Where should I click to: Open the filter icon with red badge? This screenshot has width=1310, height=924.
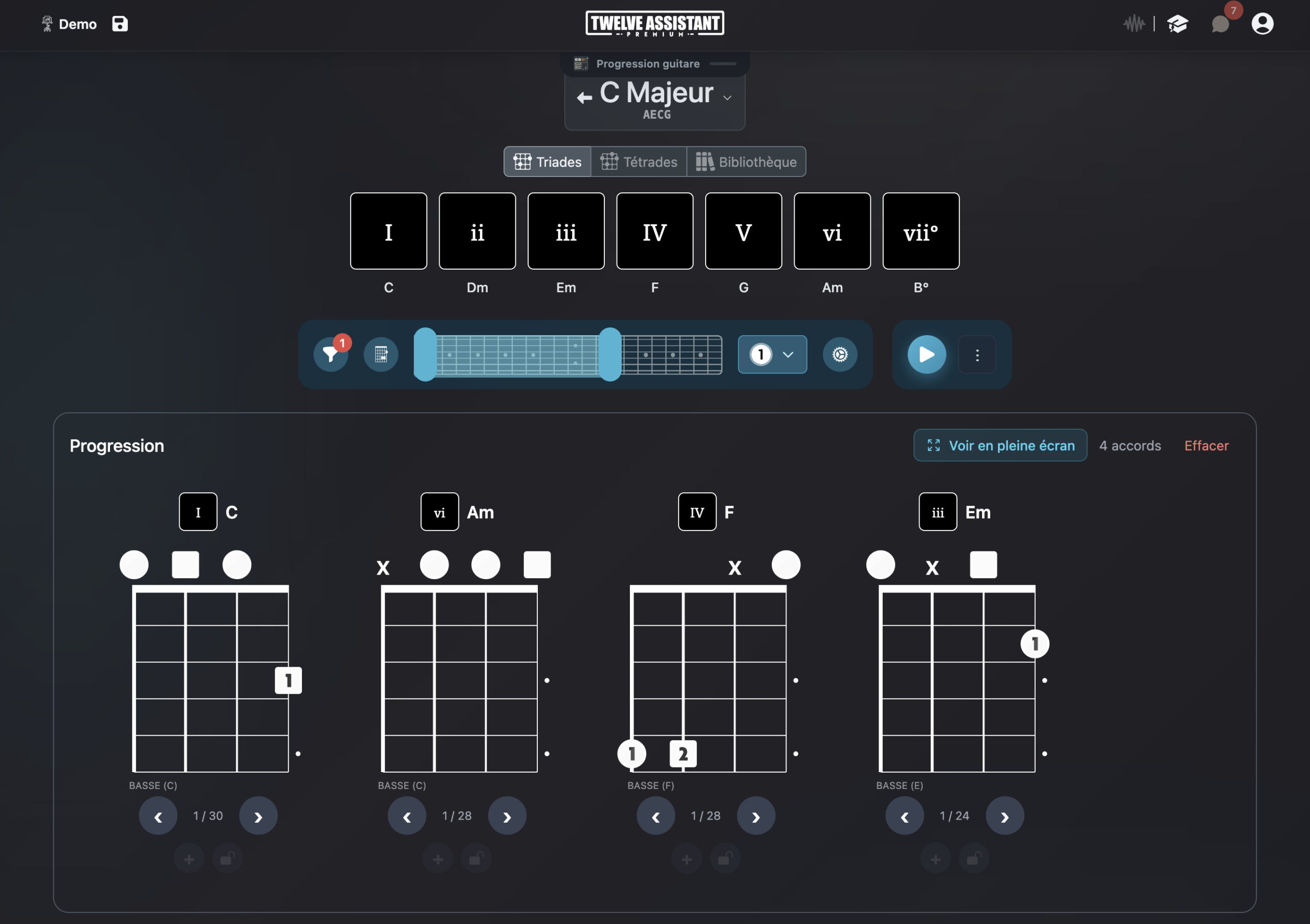click(x=331, y=354)
